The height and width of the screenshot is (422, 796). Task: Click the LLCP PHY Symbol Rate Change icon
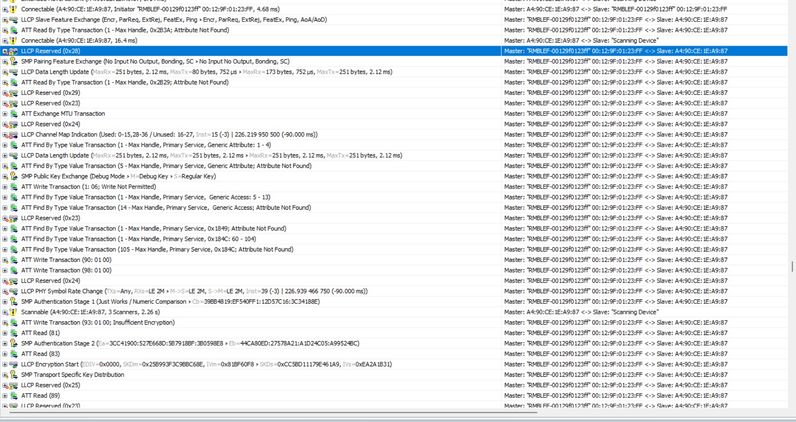pos(13,291)
